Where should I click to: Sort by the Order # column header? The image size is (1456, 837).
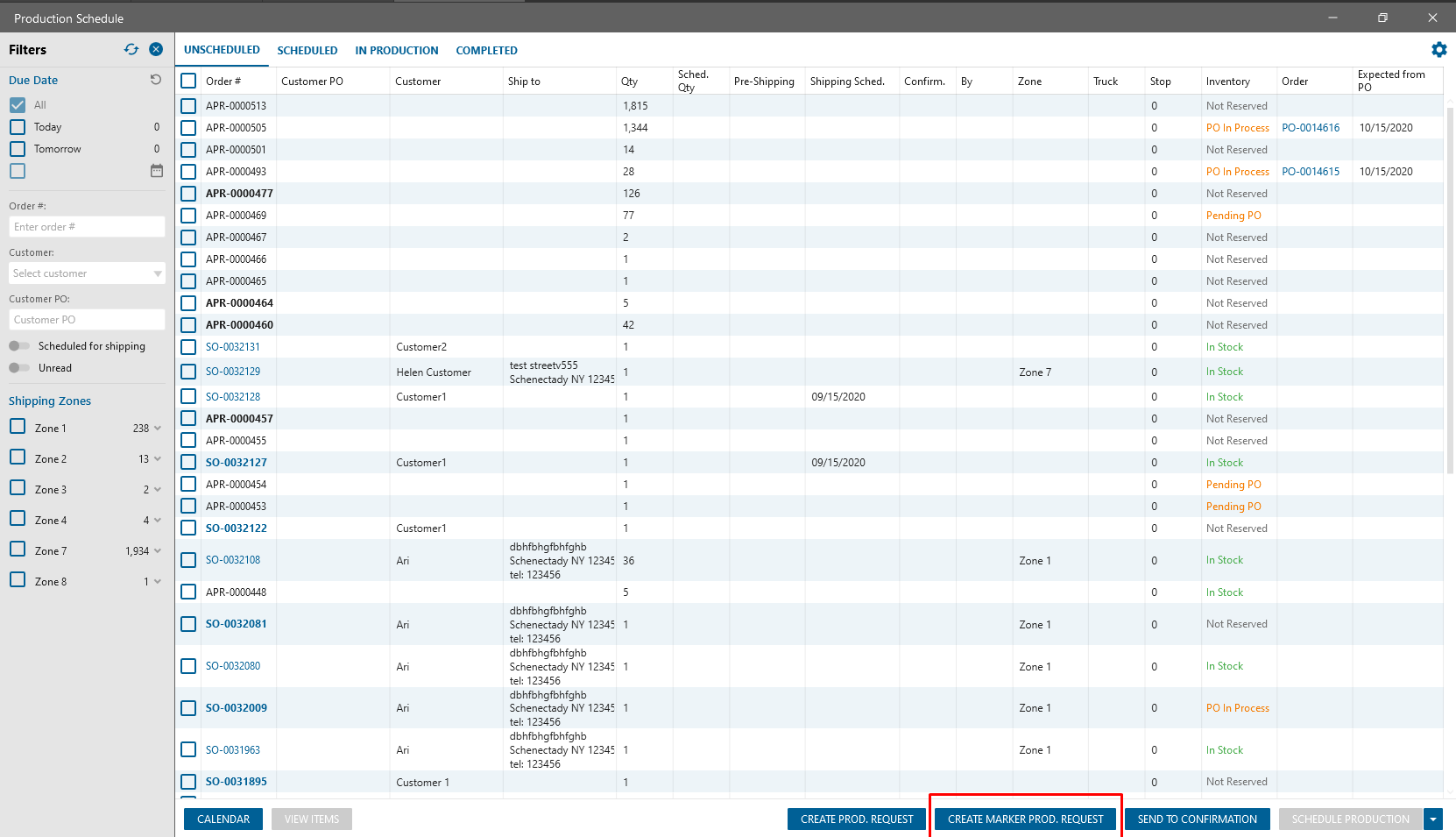click(x=223, y=82)
